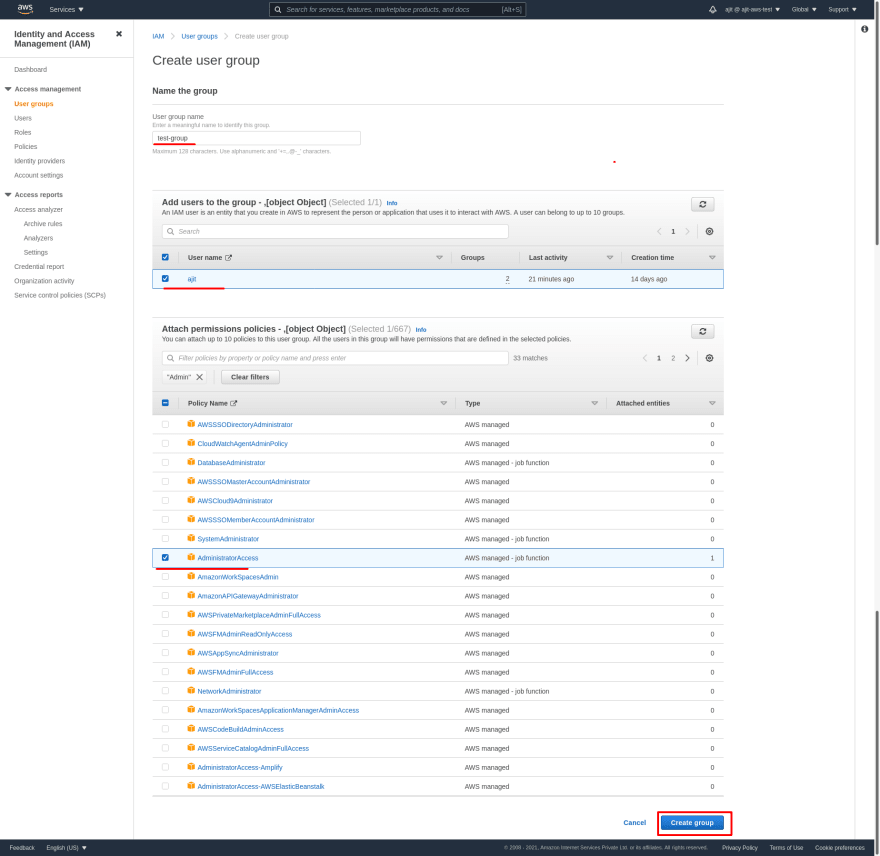Click the filter policies search field
This screenshot has height=856, width=880.
tap(335, 358)
